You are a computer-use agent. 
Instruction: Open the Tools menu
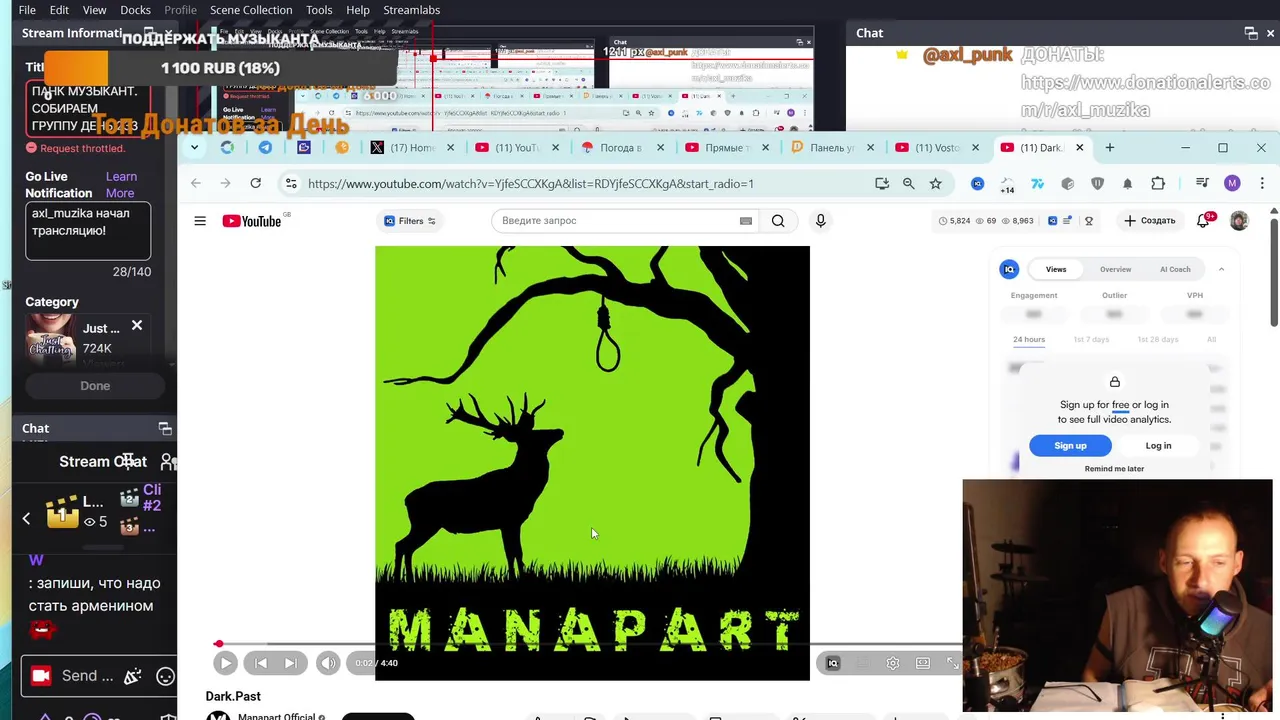click(319, 10)
